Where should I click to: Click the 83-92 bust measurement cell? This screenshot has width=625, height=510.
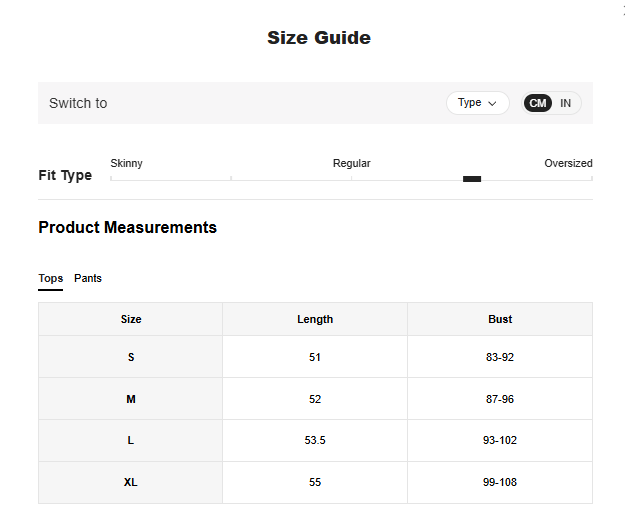pyautogui.click(x=500, y=357)
